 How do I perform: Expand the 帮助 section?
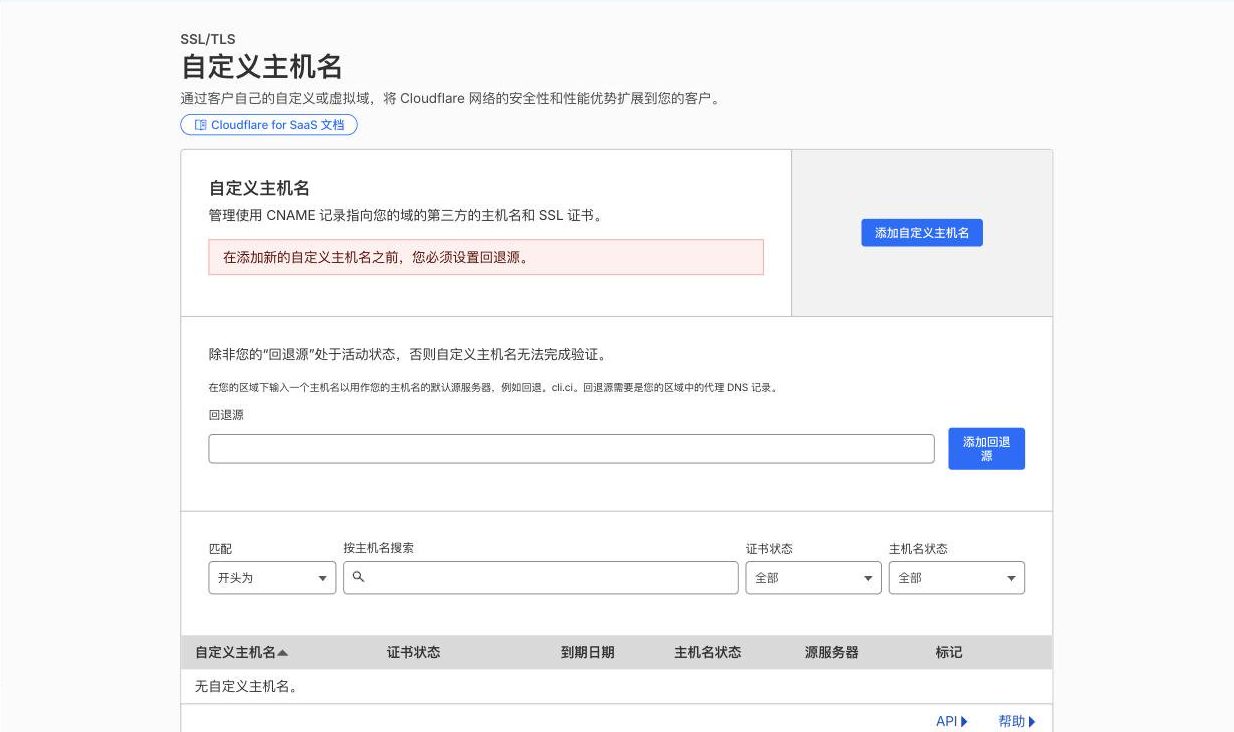[x=1017, y=721]
